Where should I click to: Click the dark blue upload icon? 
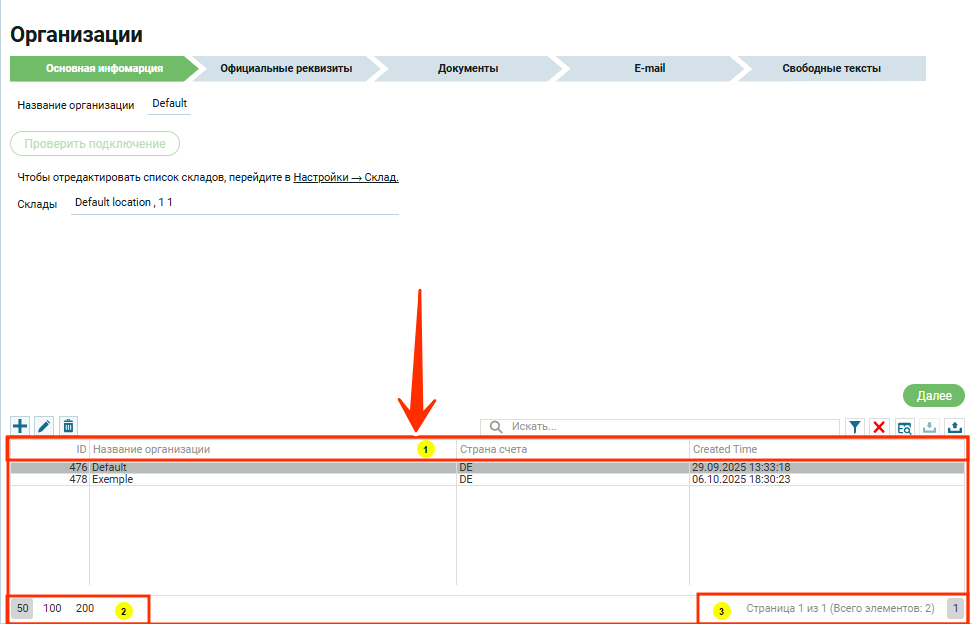pyautogui.click(x=954, y=427)
